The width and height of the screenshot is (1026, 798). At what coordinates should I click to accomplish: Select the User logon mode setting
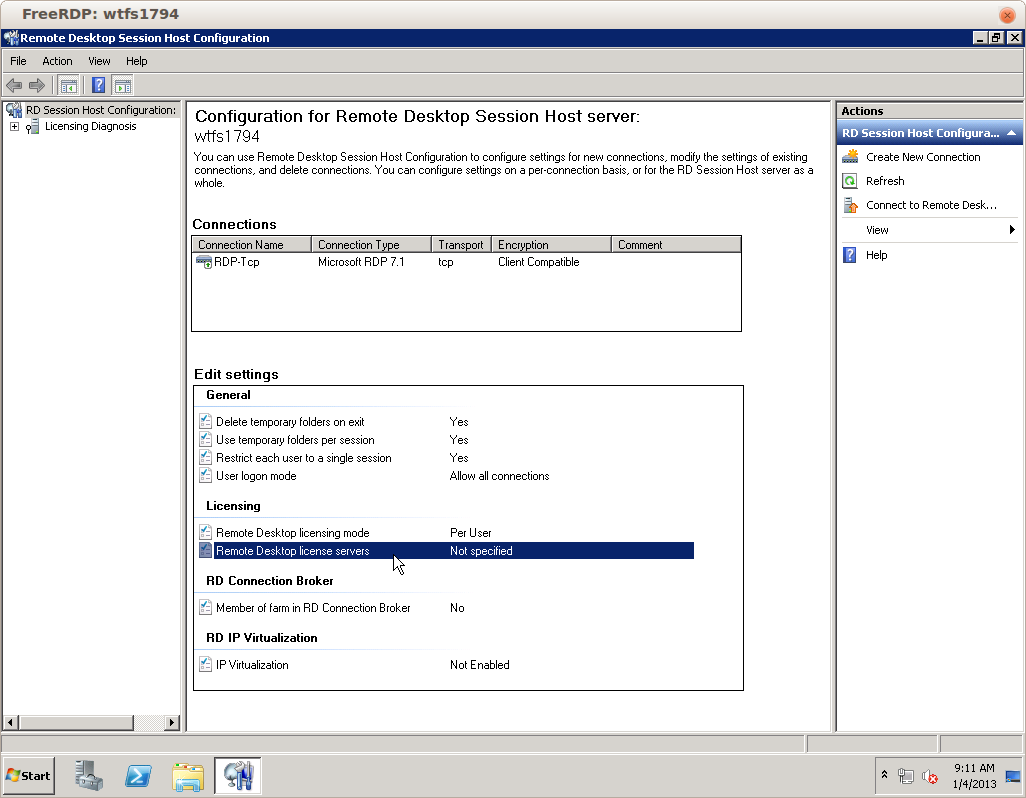256,476
